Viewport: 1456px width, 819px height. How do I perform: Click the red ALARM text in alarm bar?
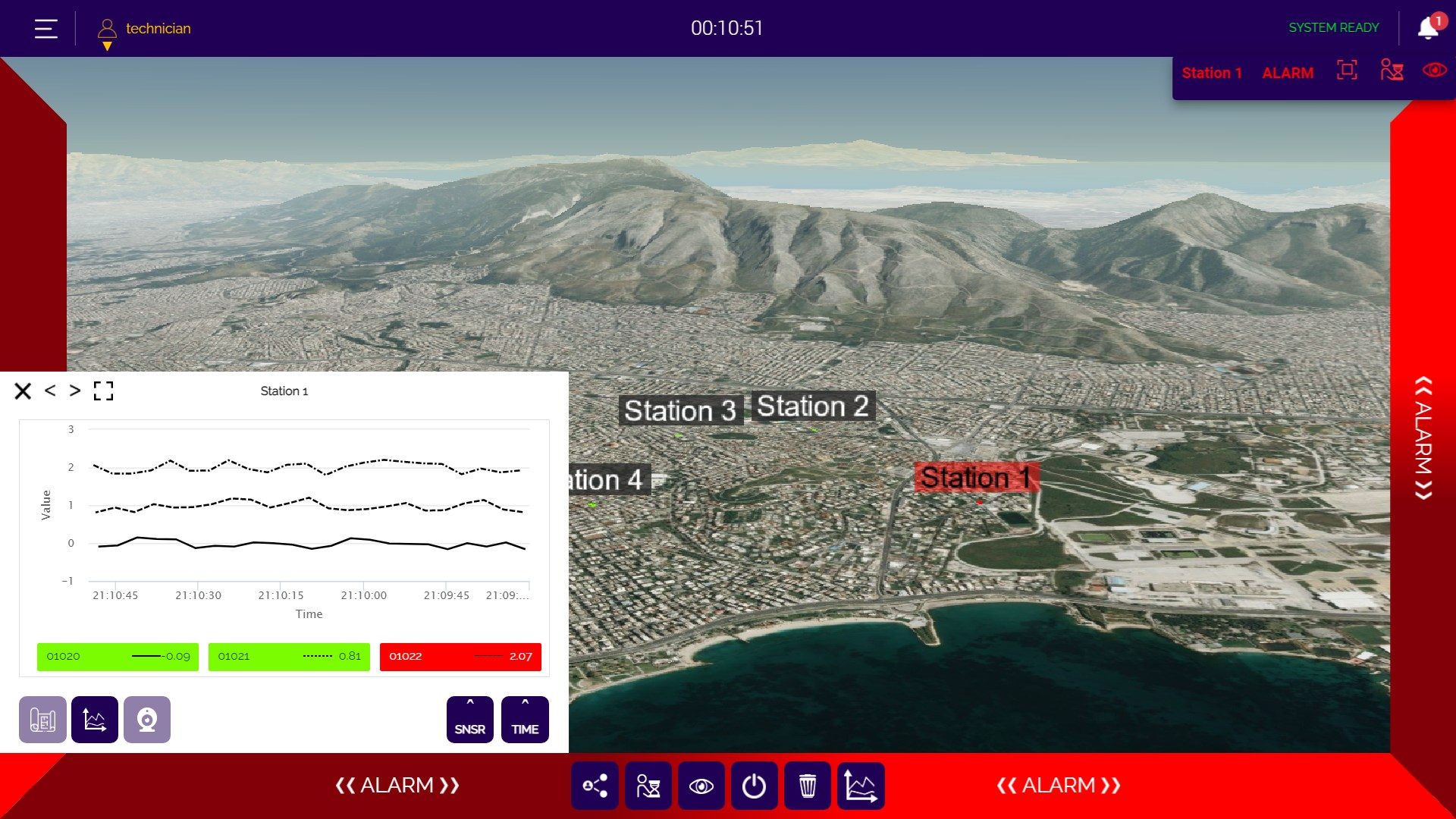click(1288, 73)
